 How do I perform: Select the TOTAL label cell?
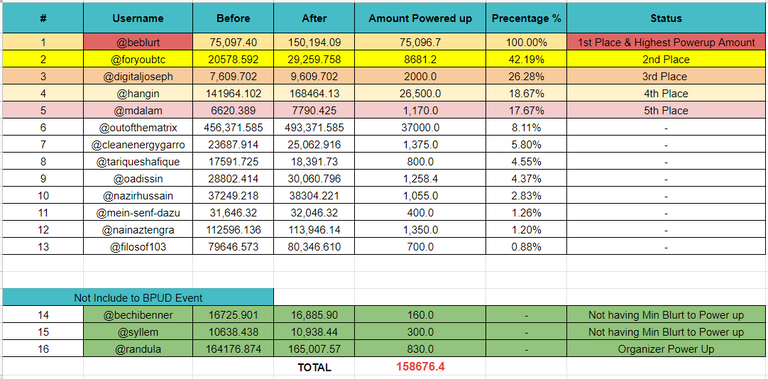point(314,367)
